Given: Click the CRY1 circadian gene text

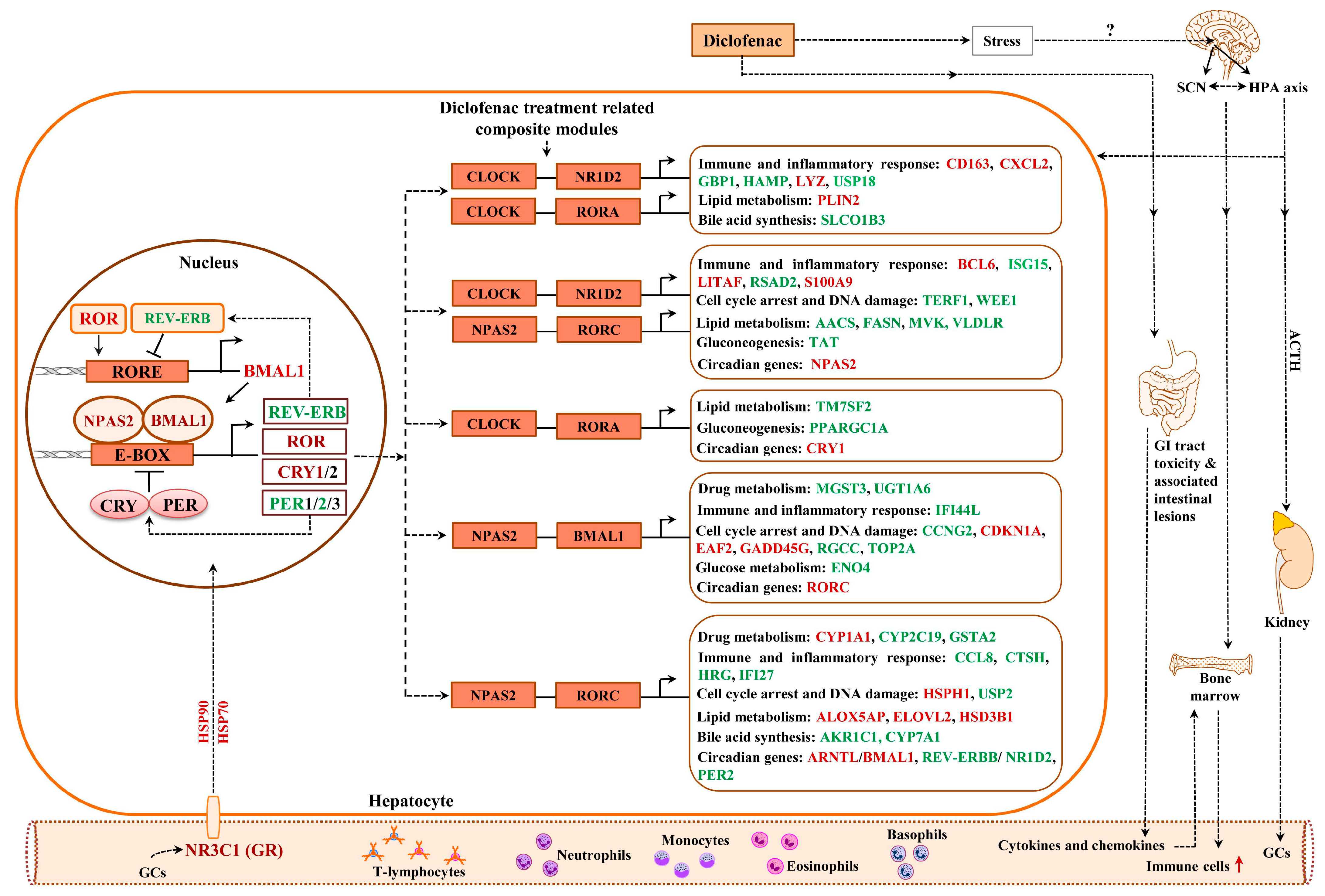Looking at the screenshot, I should (x=825, y=448).
